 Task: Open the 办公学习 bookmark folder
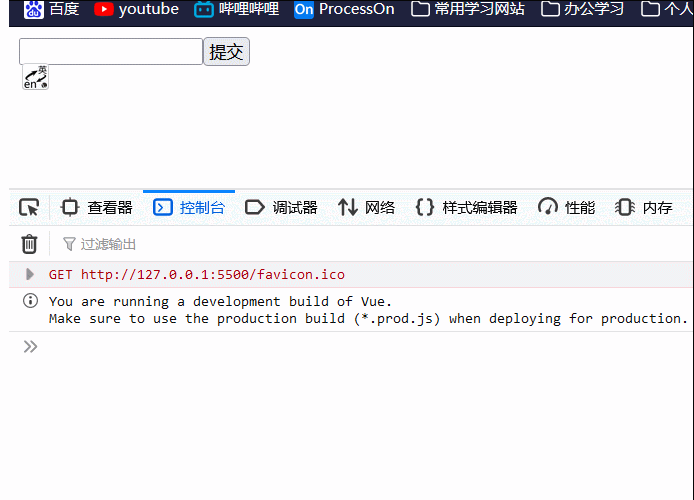pyautogui.click(x=582, y=9)
